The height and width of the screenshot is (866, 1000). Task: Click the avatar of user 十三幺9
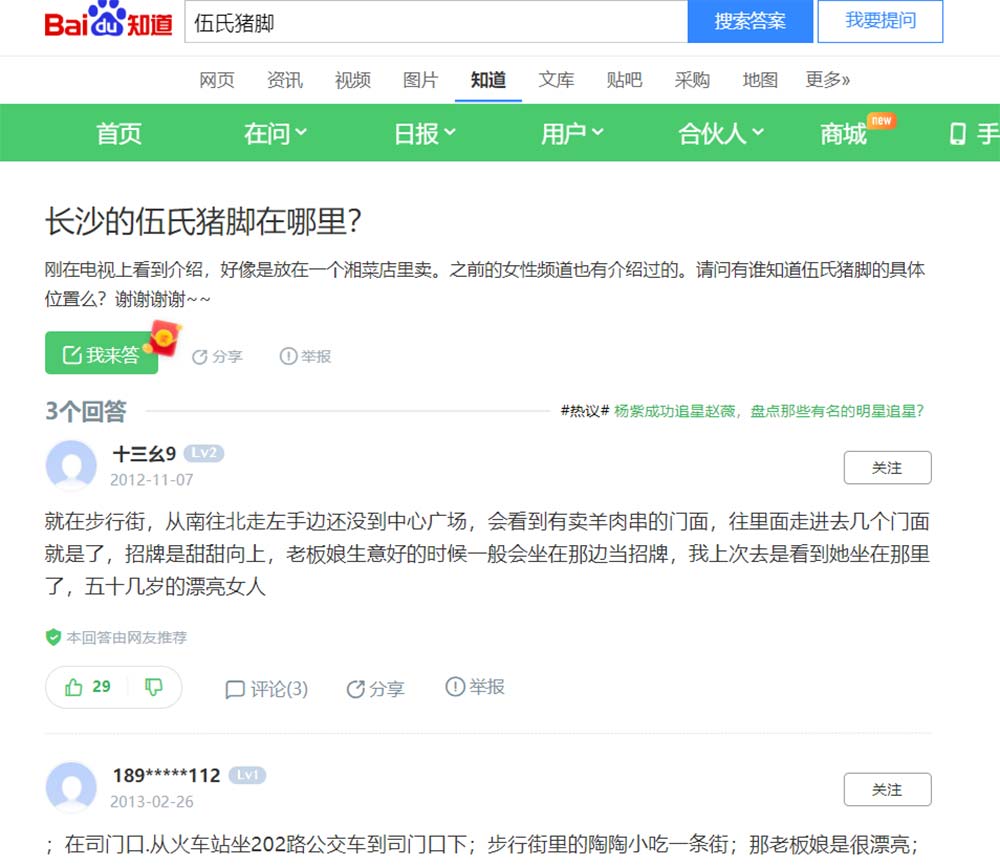[x=71, y=465]
